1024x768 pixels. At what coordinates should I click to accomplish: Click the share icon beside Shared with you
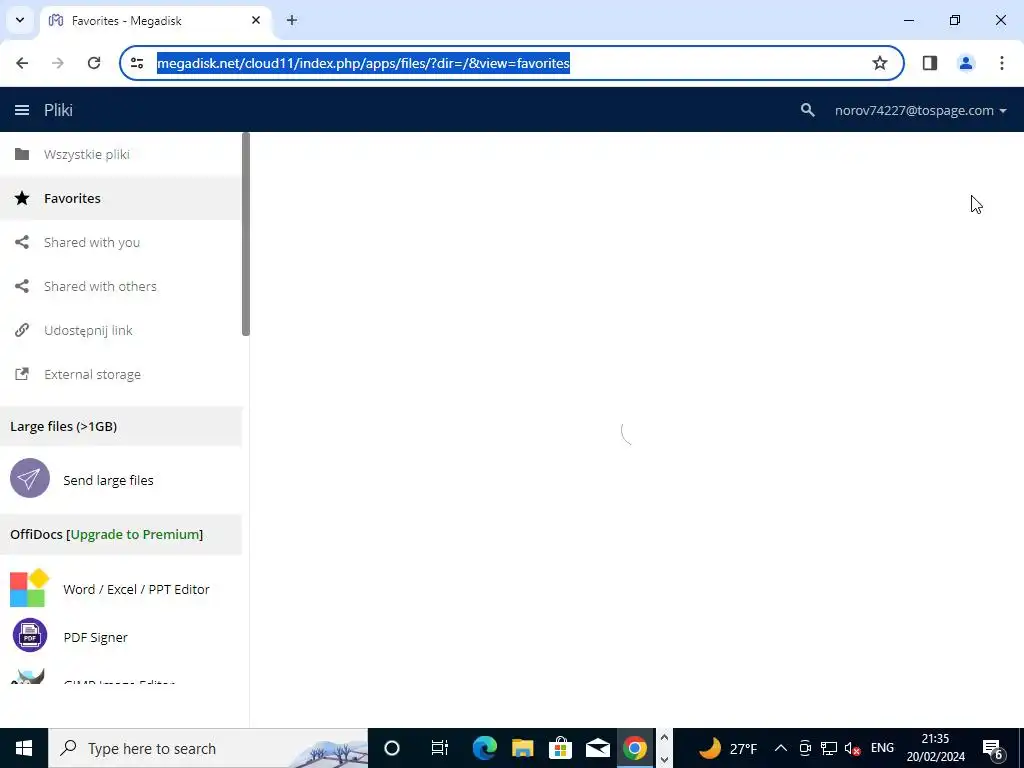[22, 242]
